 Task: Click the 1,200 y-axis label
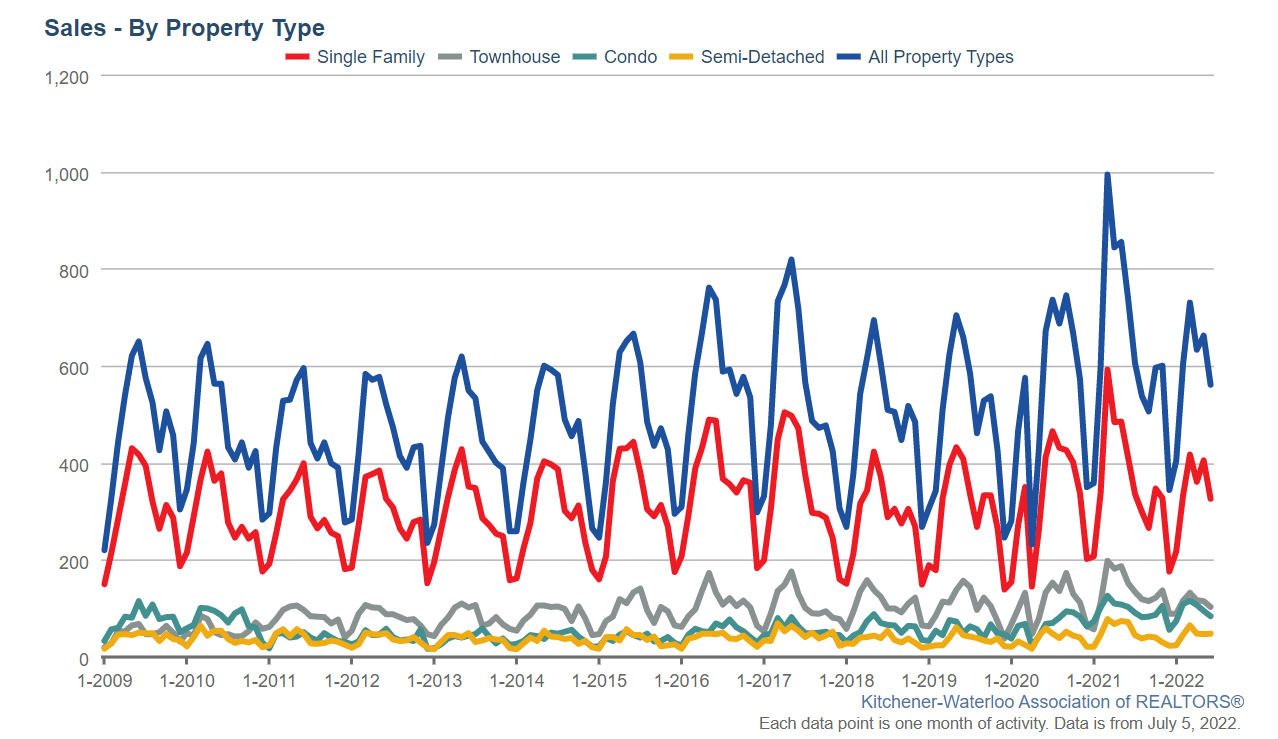coord(68,77)
